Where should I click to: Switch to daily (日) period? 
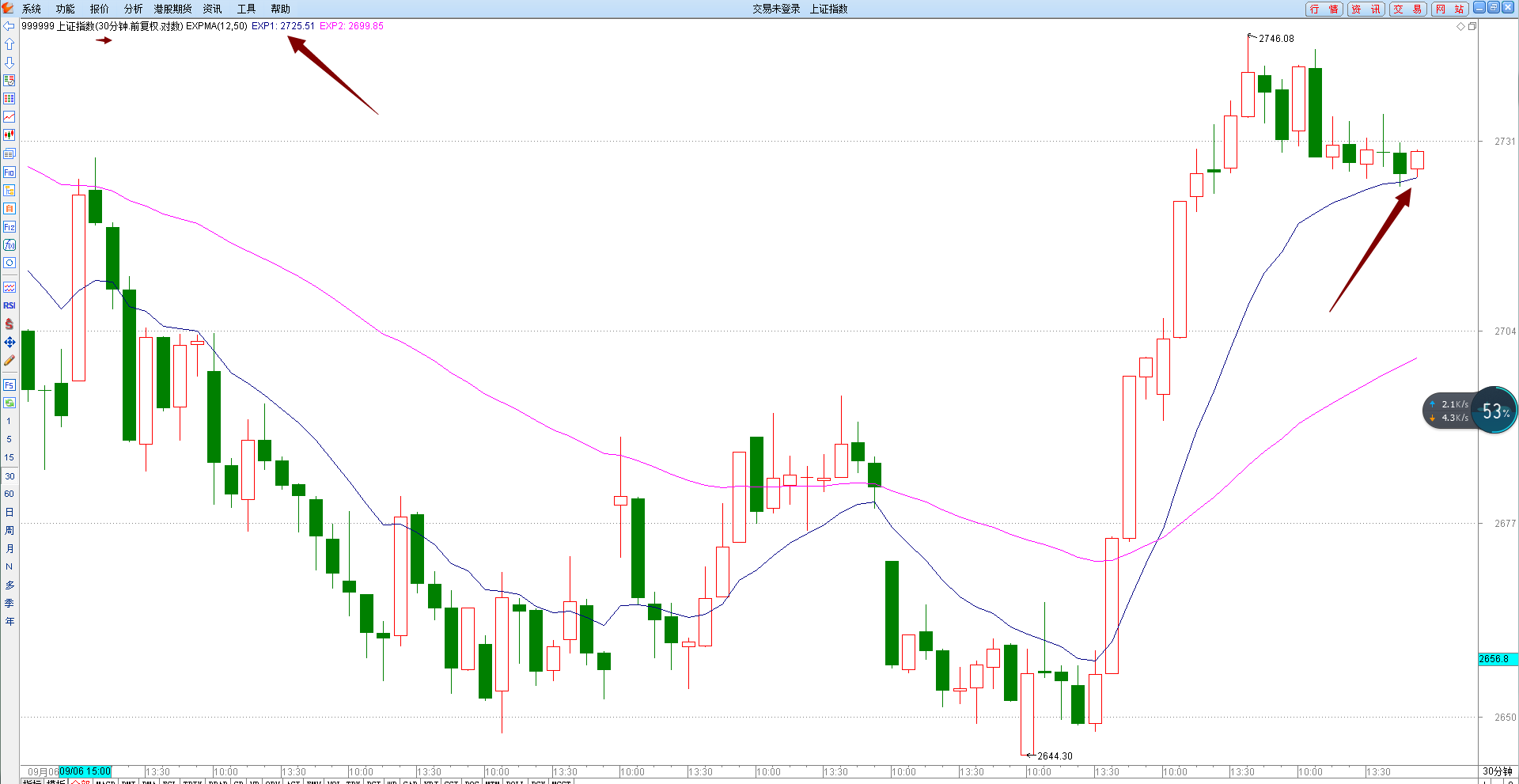pyautogui.click(x=9, y=512)
